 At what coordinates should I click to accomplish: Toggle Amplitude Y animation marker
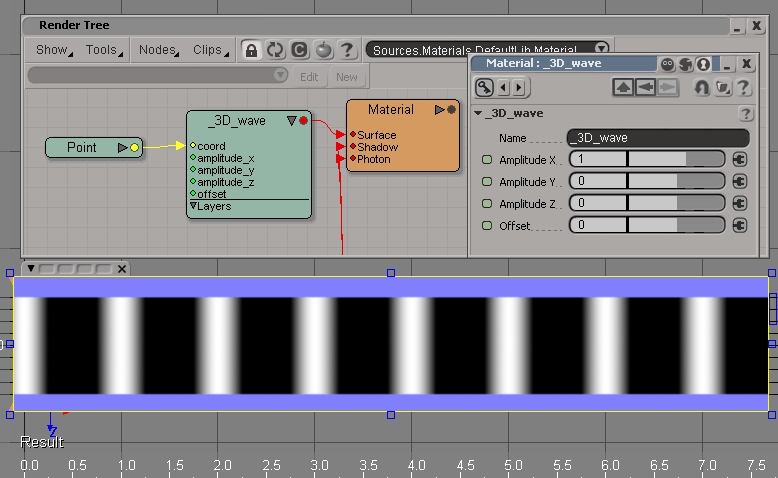(487, 182)
